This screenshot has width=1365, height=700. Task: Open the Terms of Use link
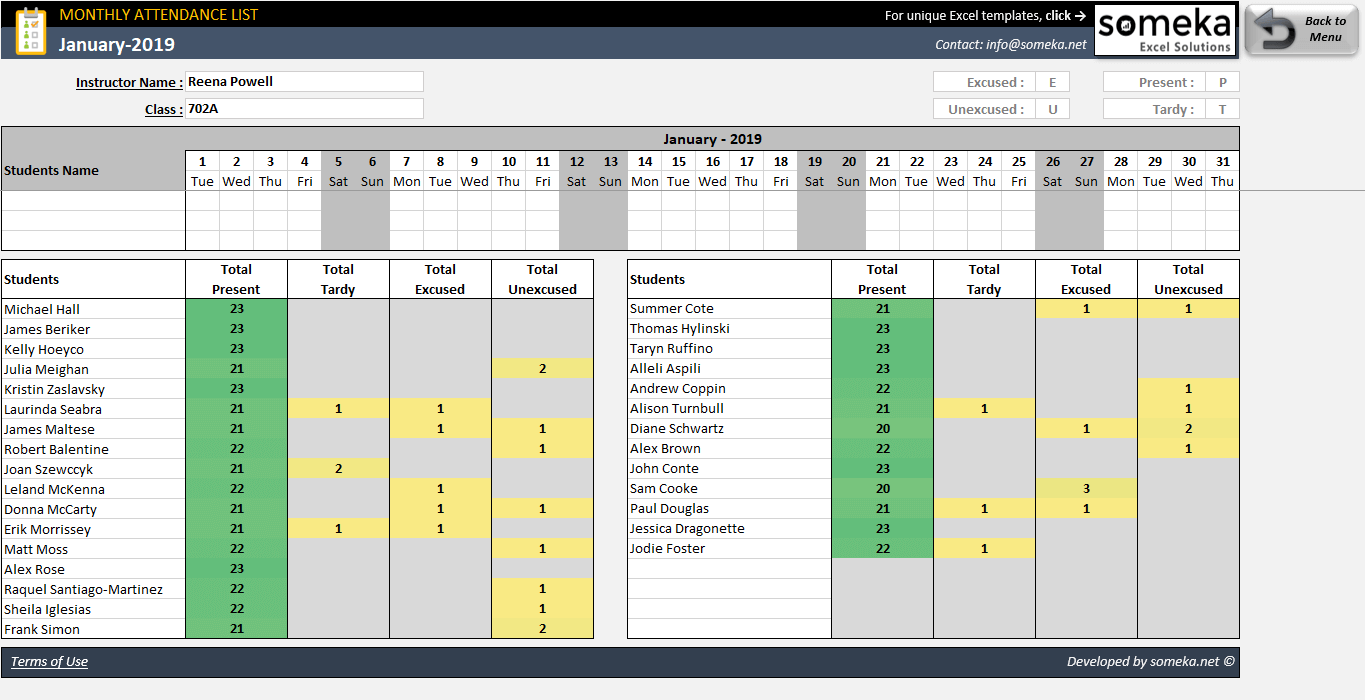49,661
